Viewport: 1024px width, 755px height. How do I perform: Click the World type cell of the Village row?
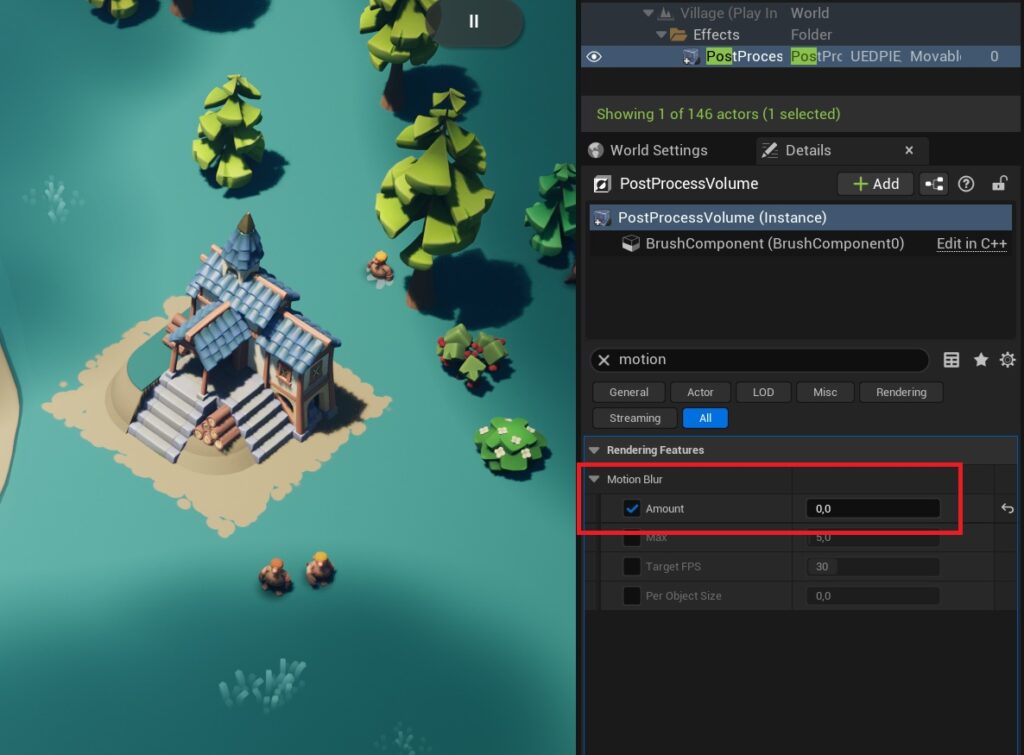(x=810, y=13)
